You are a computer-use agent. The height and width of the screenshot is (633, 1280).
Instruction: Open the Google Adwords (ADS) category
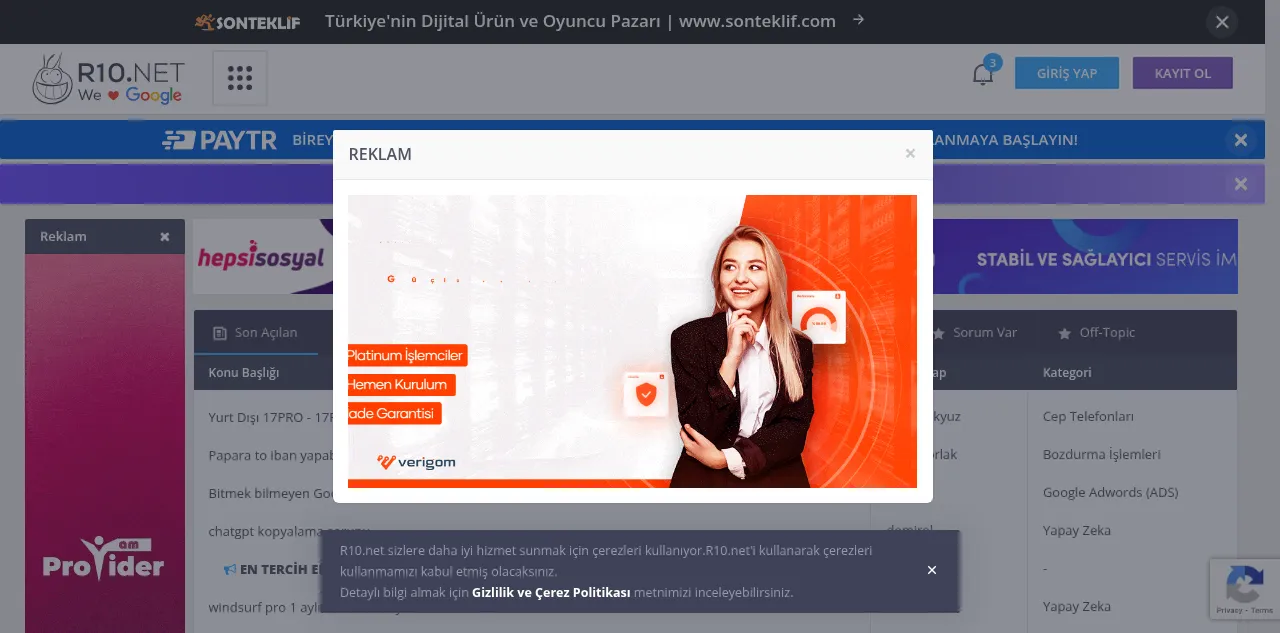click(1110, 492)
